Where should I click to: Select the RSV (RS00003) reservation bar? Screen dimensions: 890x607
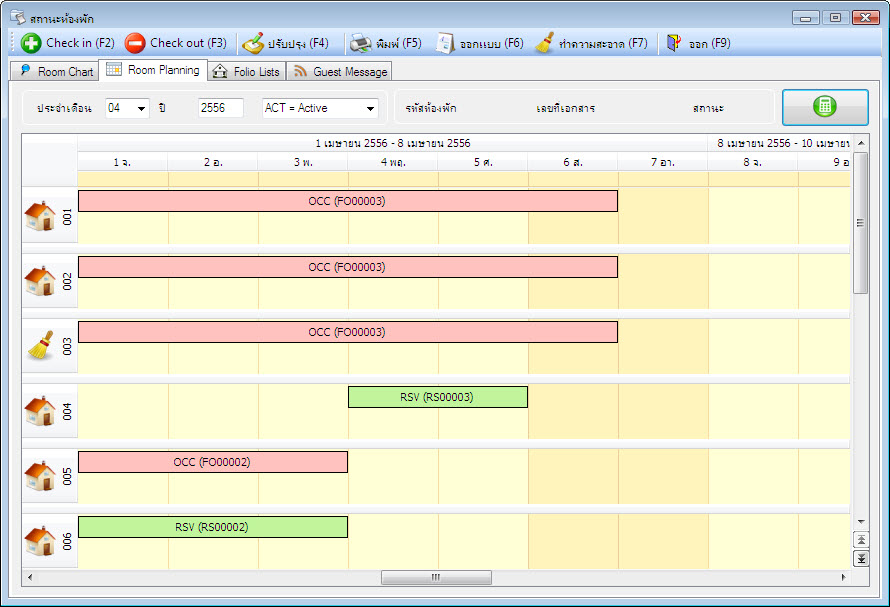click(x=438, y=397)
